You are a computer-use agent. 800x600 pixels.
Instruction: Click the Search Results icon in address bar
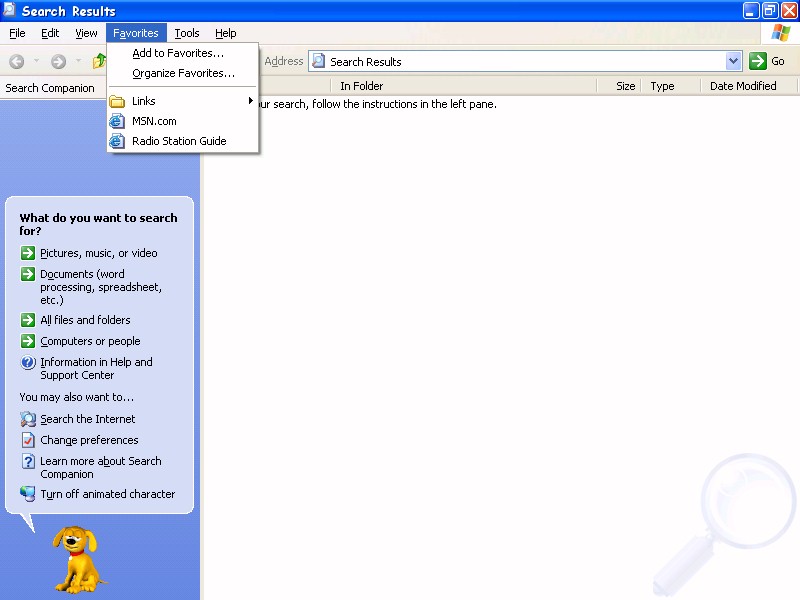(319, 61)
